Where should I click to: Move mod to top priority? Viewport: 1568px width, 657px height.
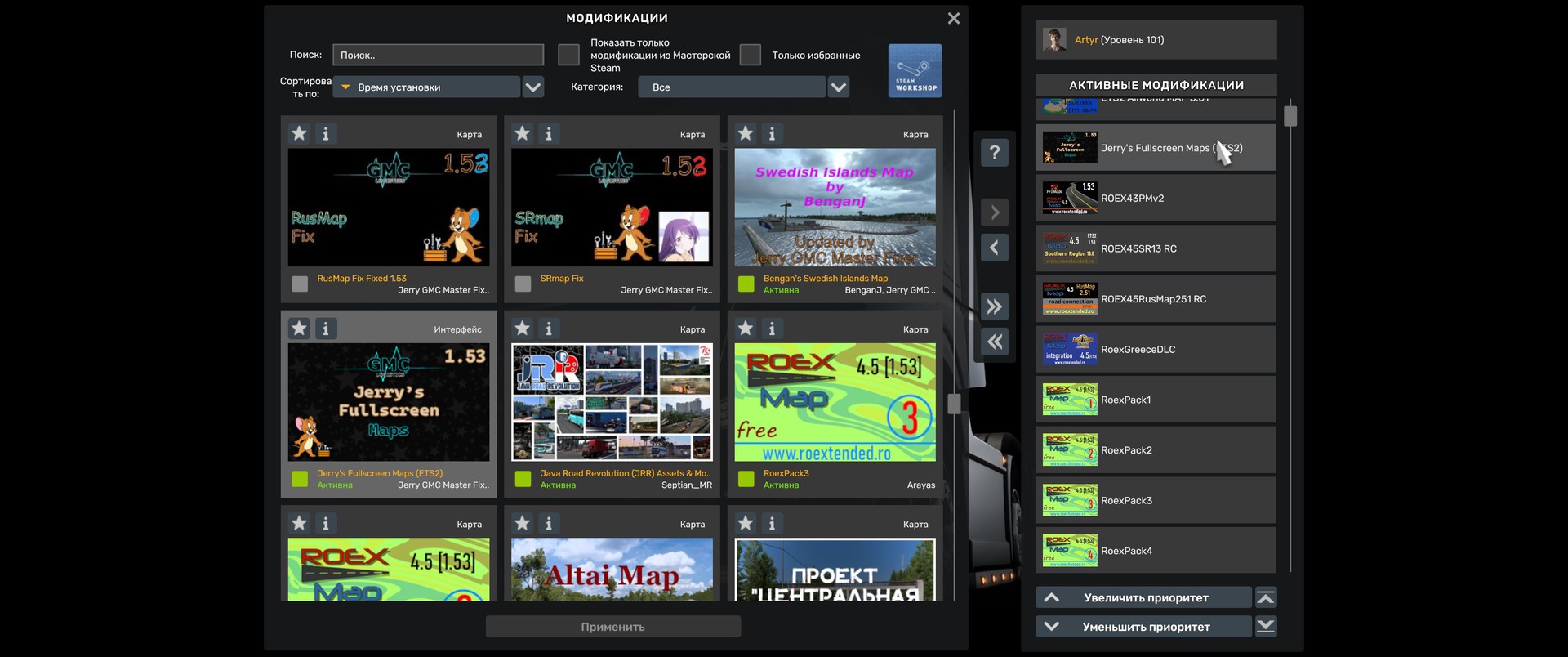[x=1266, y=597]
